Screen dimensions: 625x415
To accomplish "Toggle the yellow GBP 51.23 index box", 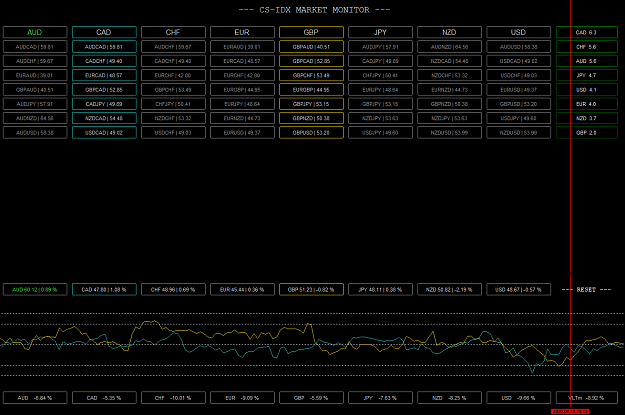I will [311, 289].
